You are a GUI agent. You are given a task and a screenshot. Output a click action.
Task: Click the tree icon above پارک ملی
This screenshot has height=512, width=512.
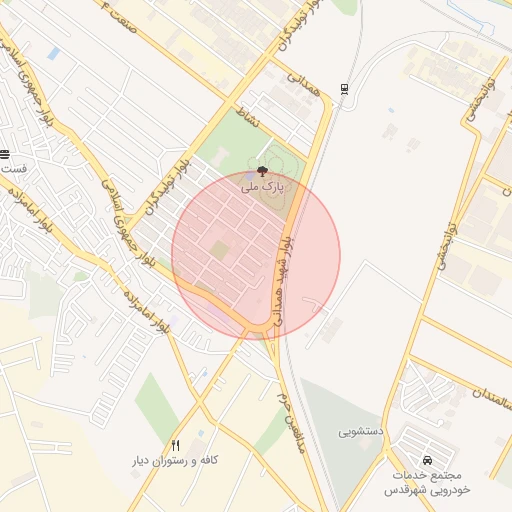coord(263,172)
